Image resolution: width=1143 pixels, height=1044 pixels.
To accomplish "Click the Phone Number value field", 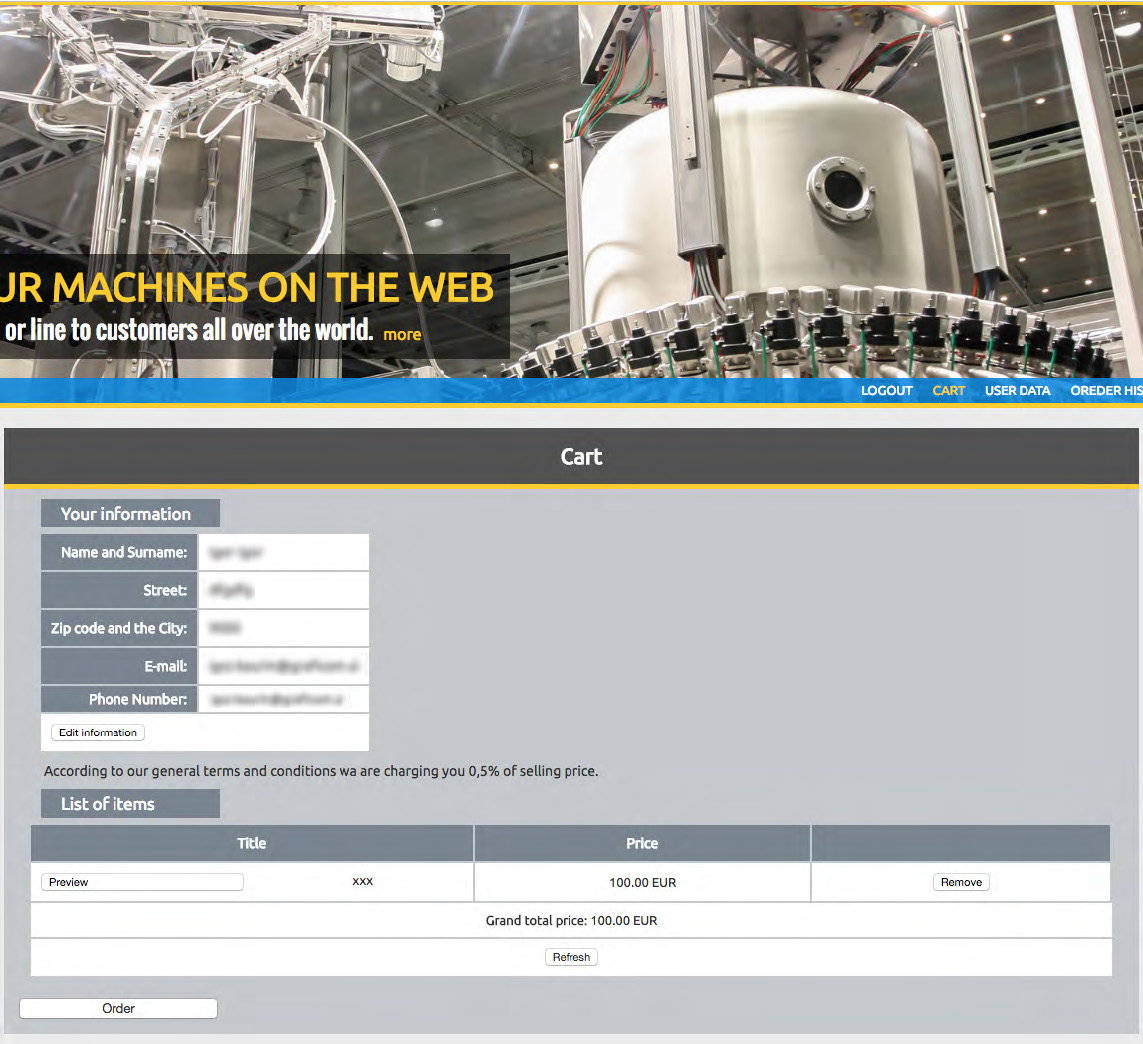I will tap(283, 699).
